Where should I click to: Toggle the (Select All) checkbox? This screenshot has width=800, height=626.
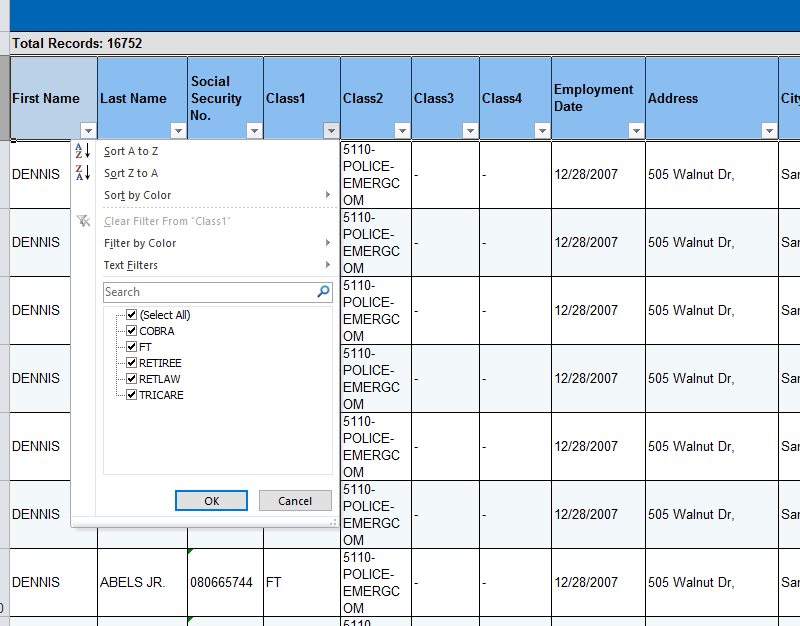132,315
